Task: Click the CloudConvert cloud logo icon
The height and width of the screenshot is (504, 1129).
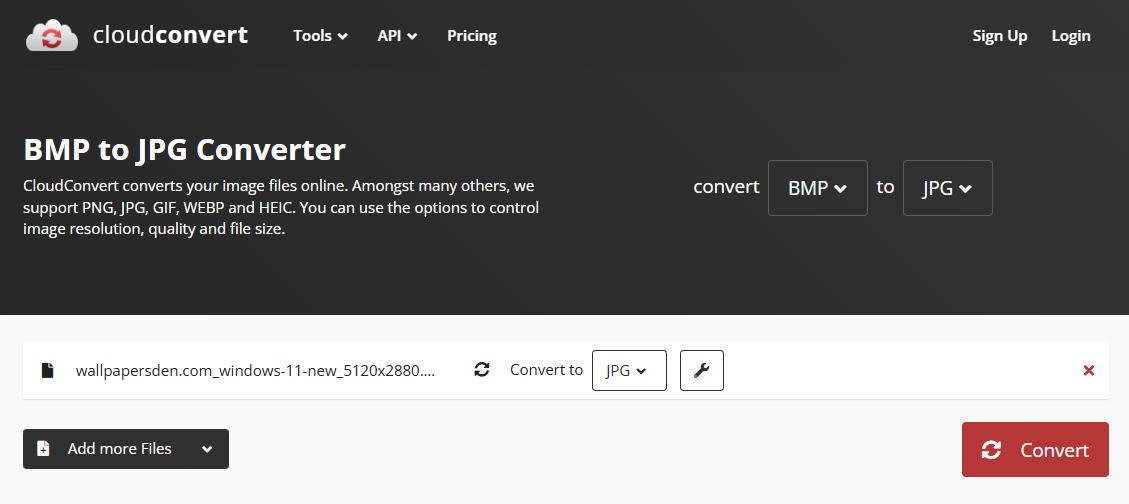Action: (52, 35)
